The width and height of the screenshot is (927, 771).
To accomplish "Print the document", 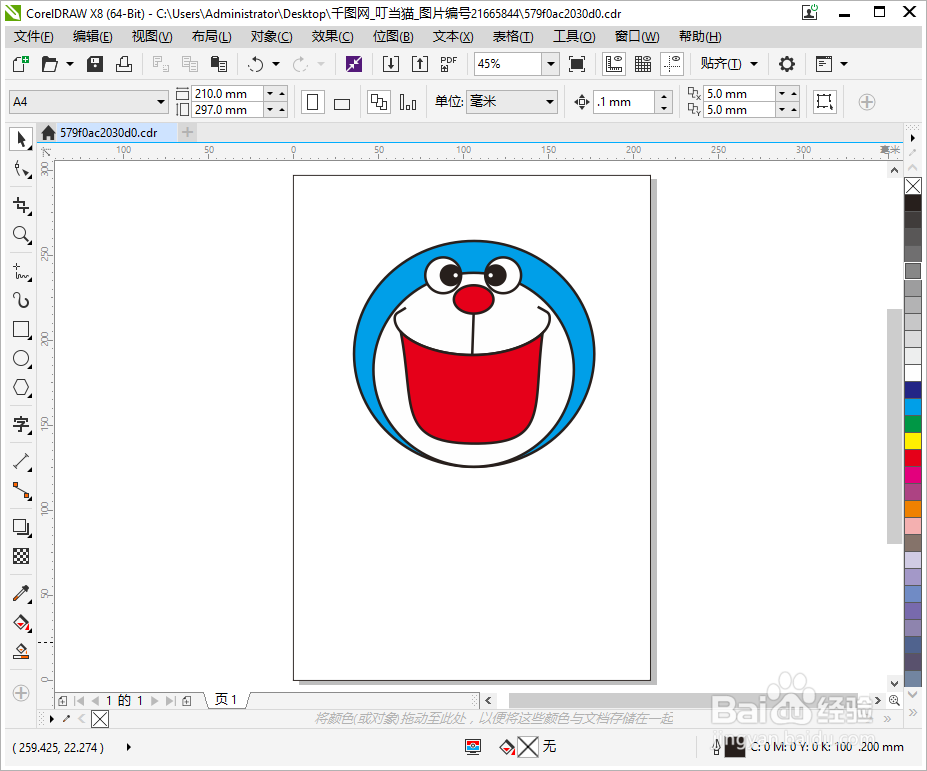I will (x=124, y=64).
